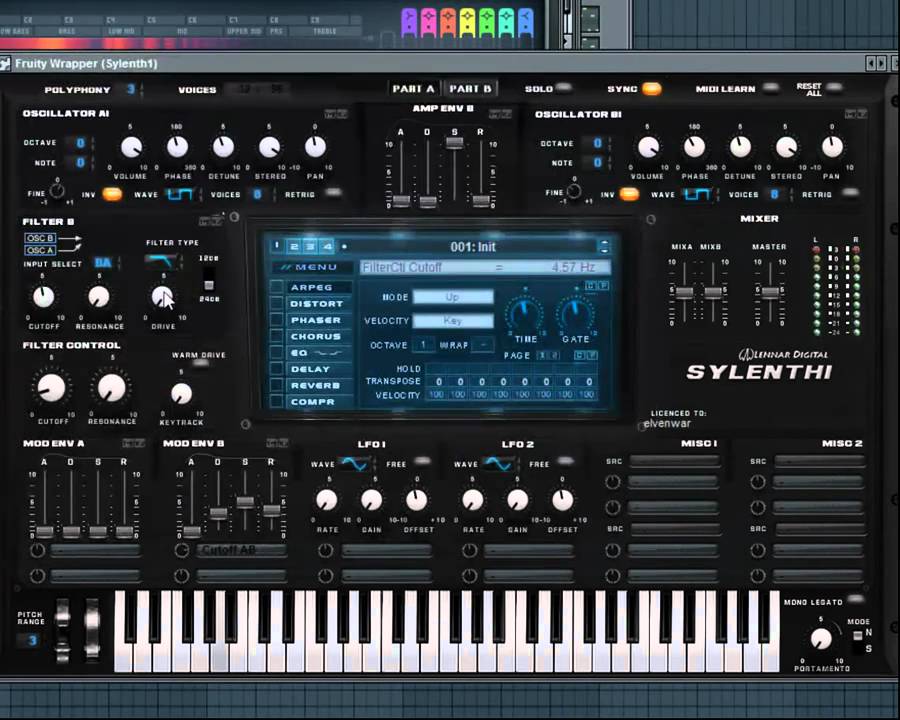This screenshot has height=720, width=900.
Task: Click the previous-preset arrow in the Fruity Wrapper title bar
Action: point(871,63)
